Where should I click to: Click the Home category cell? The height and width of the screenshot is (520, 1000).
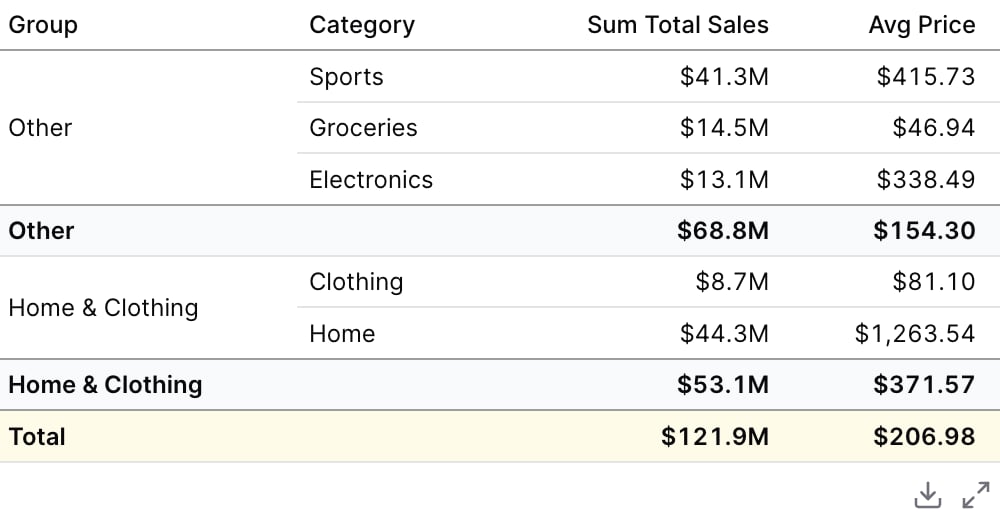click(342, 333)
